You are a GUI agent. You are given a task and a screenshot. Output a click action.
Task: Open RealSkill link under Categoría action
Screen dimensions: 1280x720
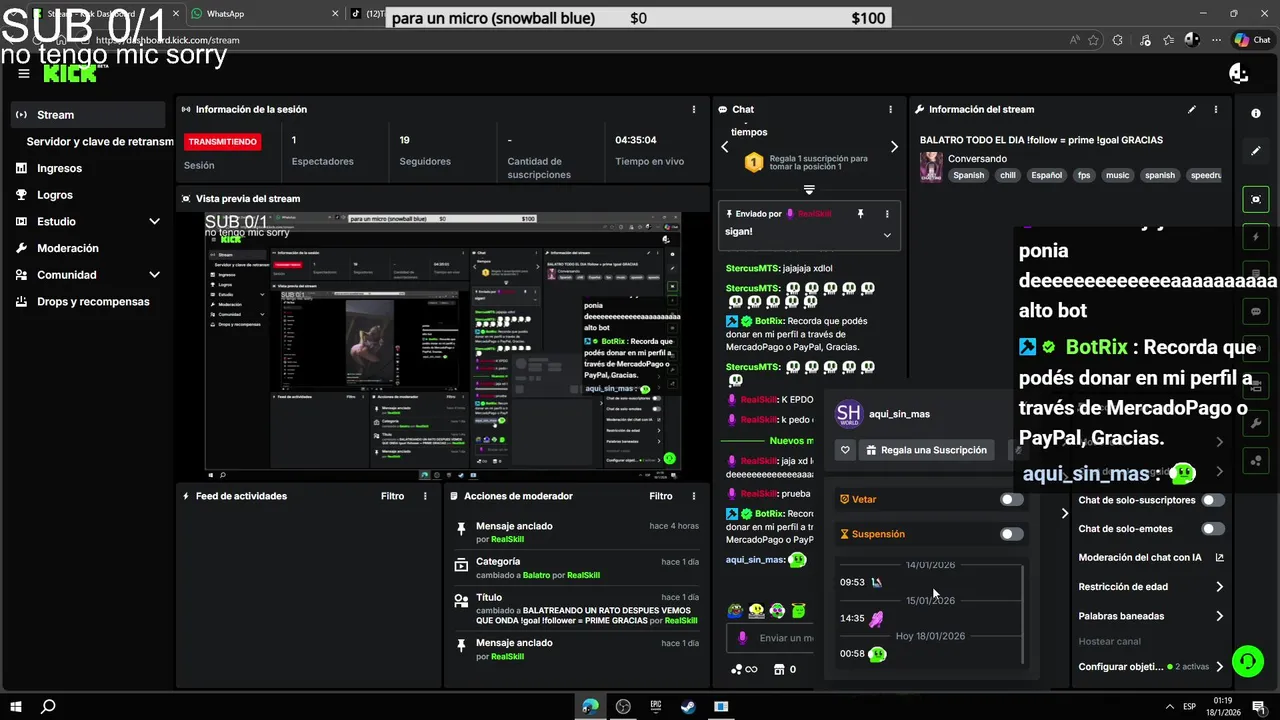[584, 575]
